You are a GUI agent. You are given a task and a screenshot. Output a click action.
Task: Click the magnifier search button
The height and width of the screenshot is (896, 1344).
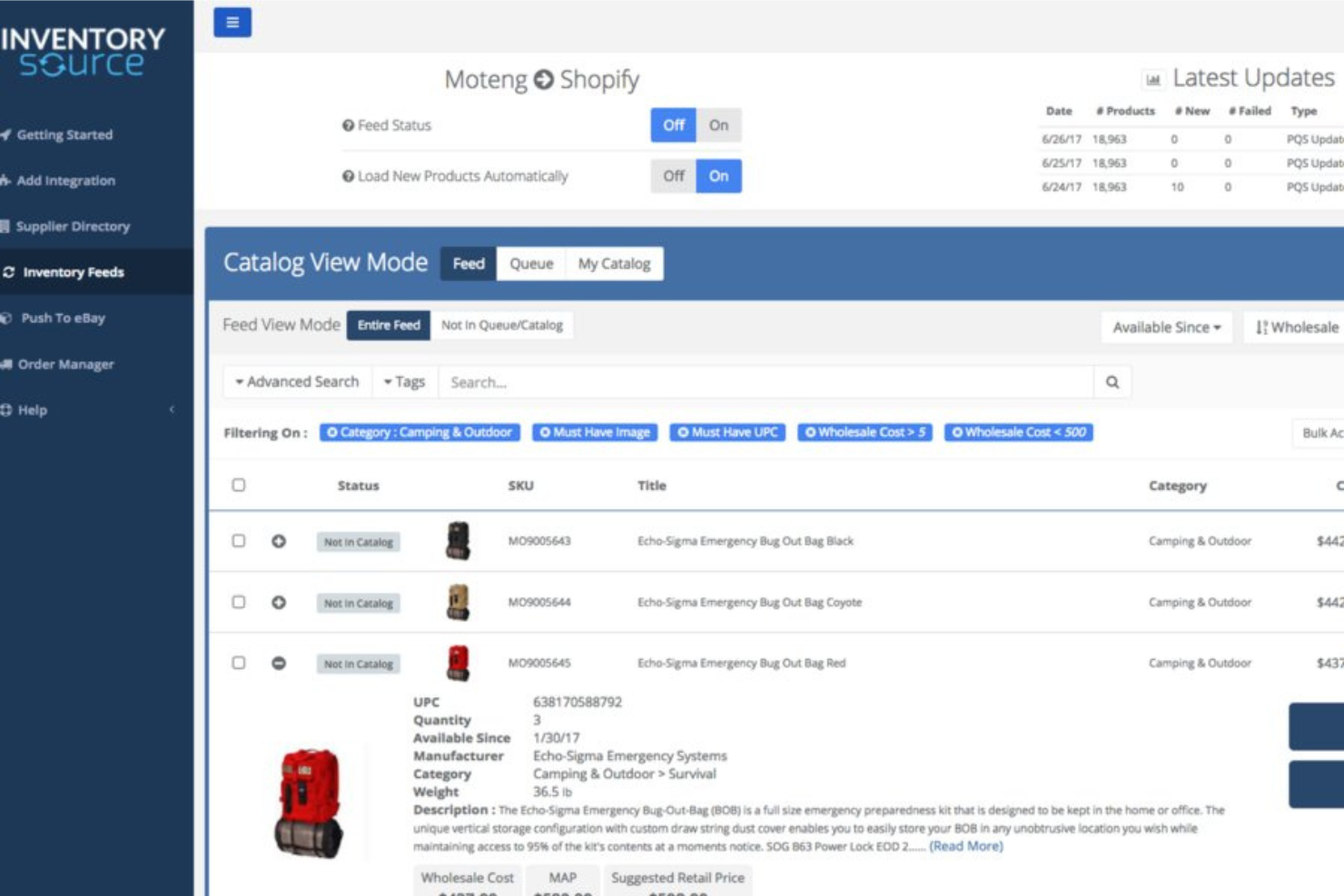(1112, 382)
